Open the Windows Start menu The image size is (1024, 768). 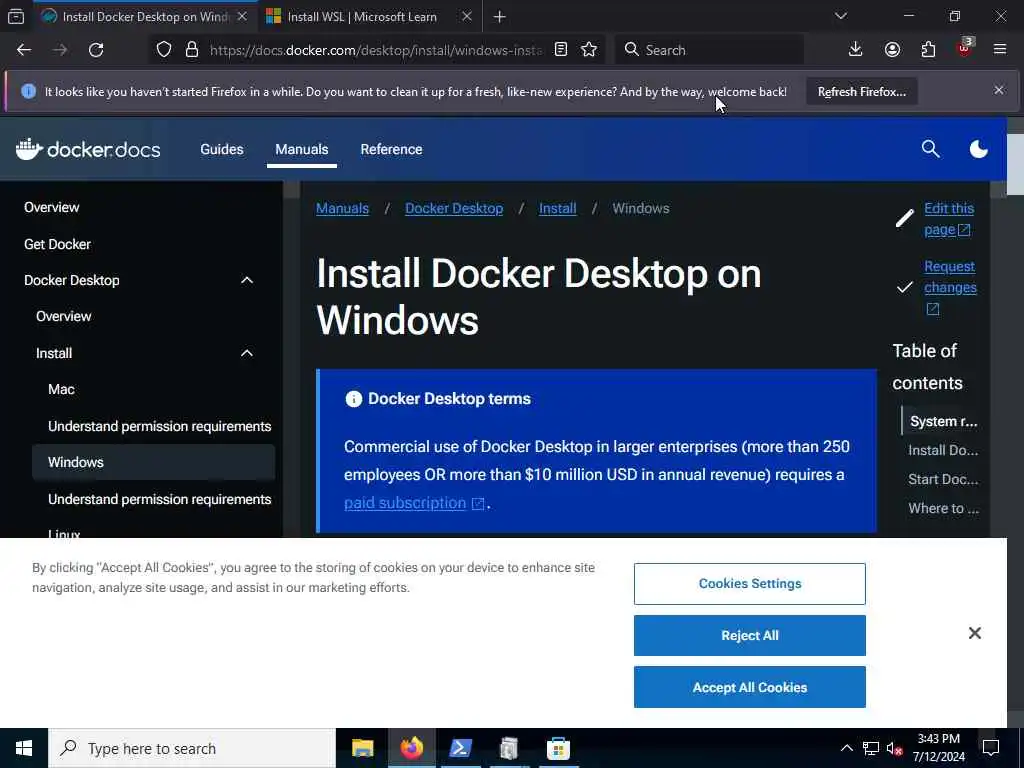tap(24, 748)
